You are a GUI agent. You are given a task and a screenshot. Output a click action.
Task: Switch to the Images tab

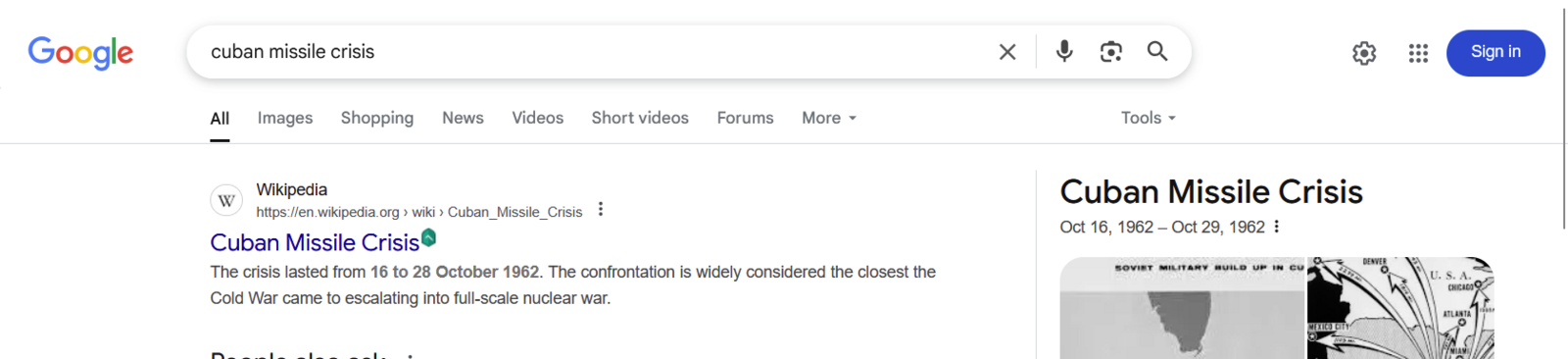[285, 118]
